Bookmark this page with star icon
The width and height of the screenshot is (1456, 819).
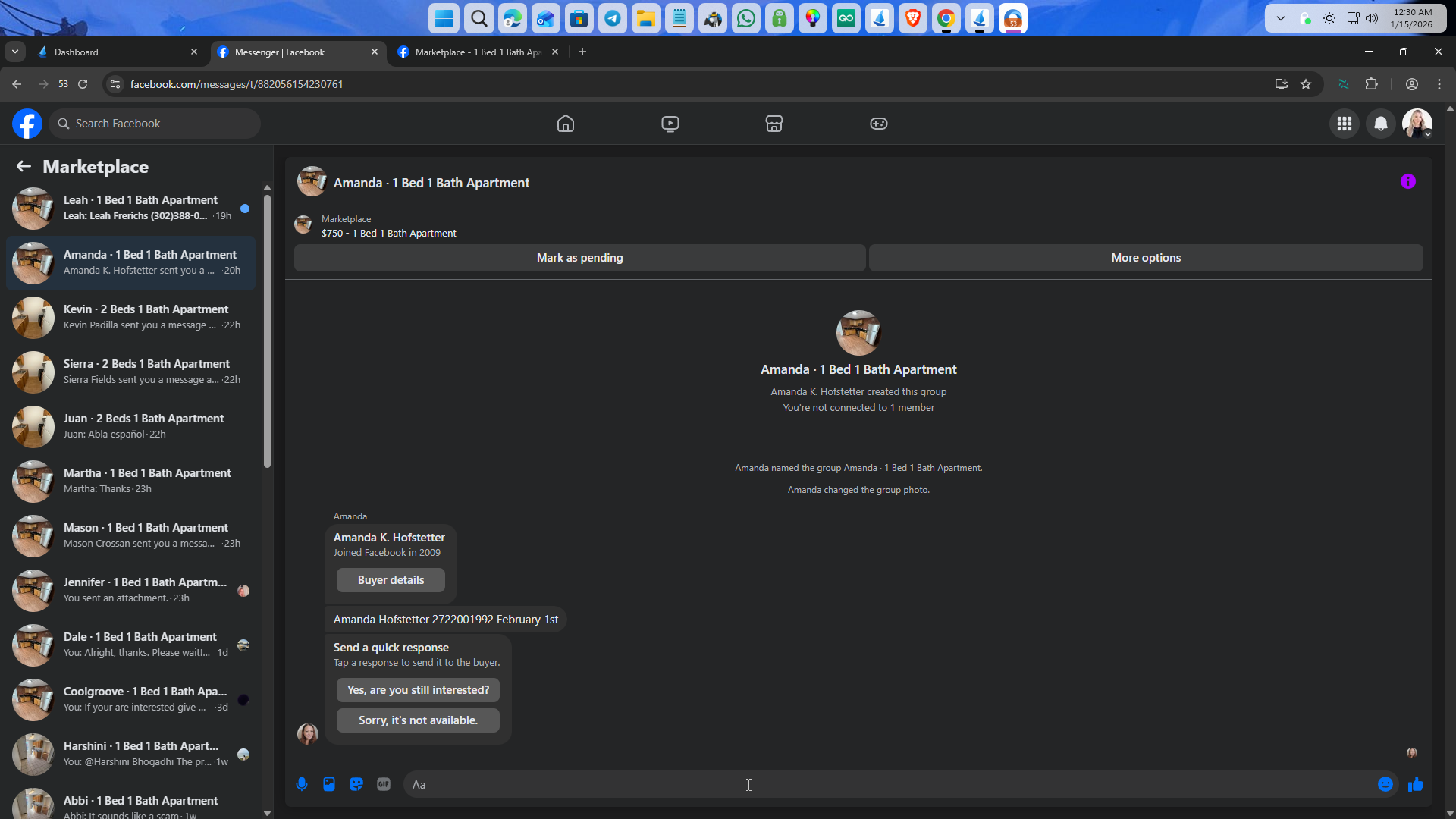coord(1306,84)
